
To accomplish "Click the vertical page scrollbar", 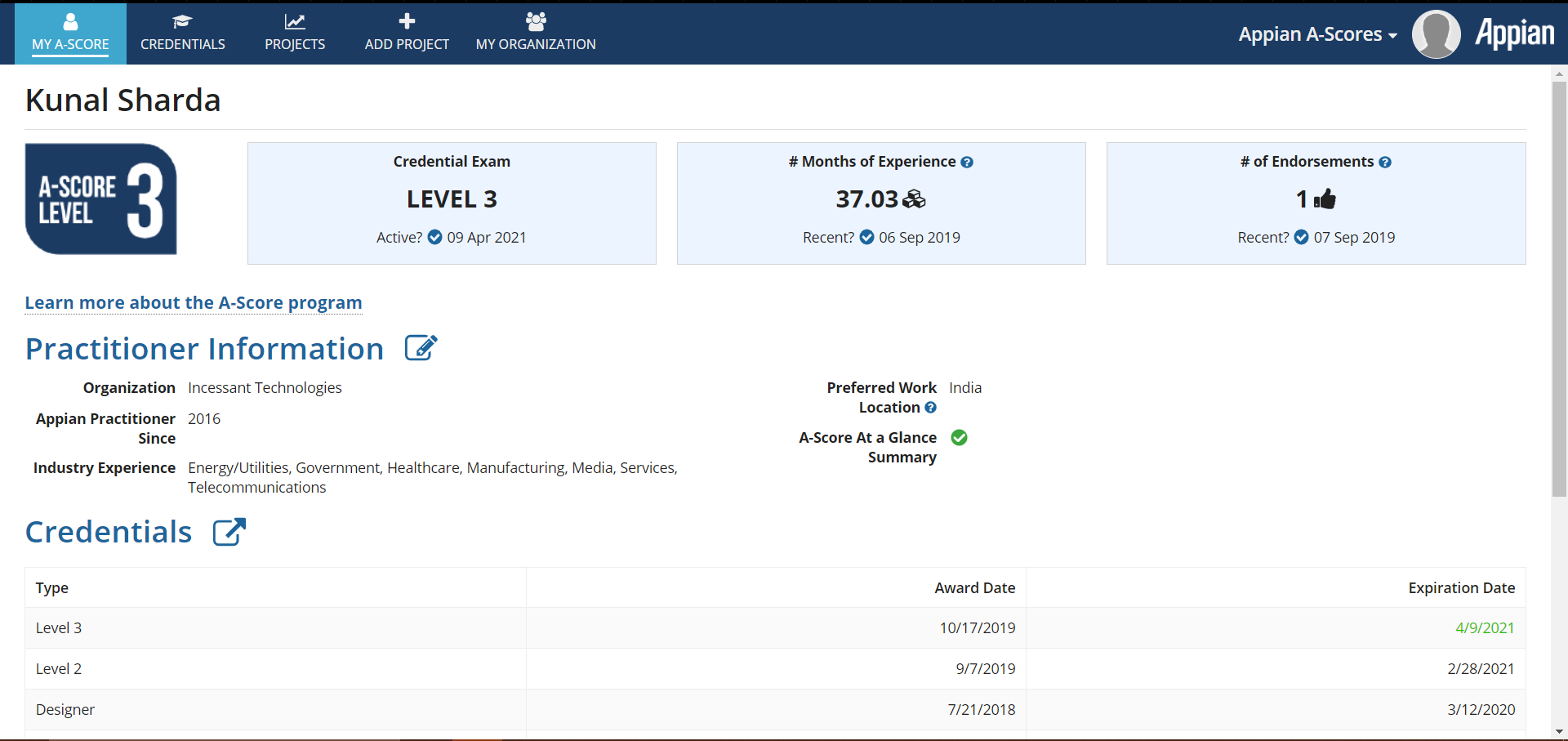I will pyautogui.click(x=1559, y=286).
